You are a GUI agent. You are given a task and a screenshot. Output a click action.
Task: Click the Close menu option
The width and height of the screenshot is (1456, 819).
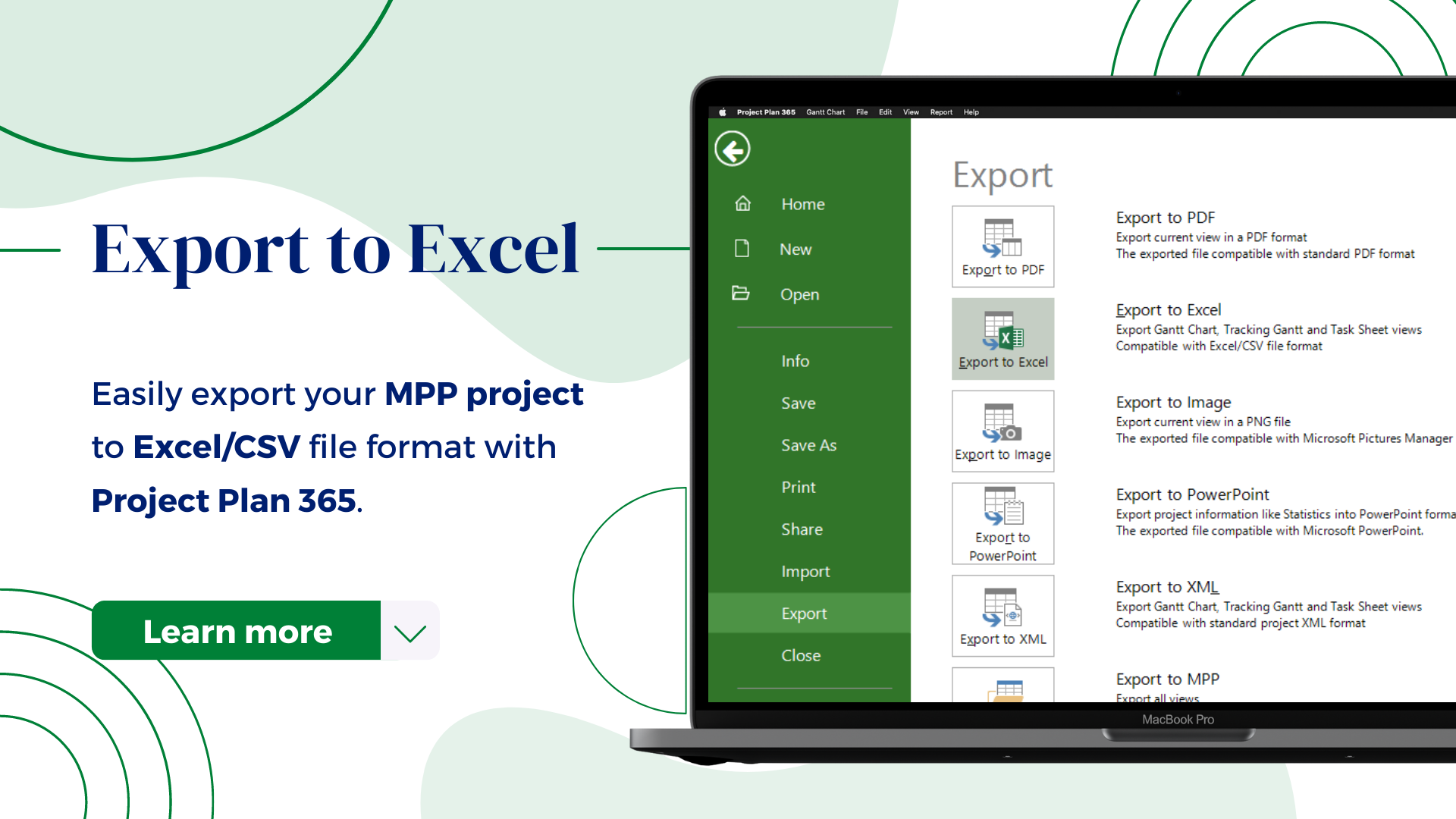(800, 655)
